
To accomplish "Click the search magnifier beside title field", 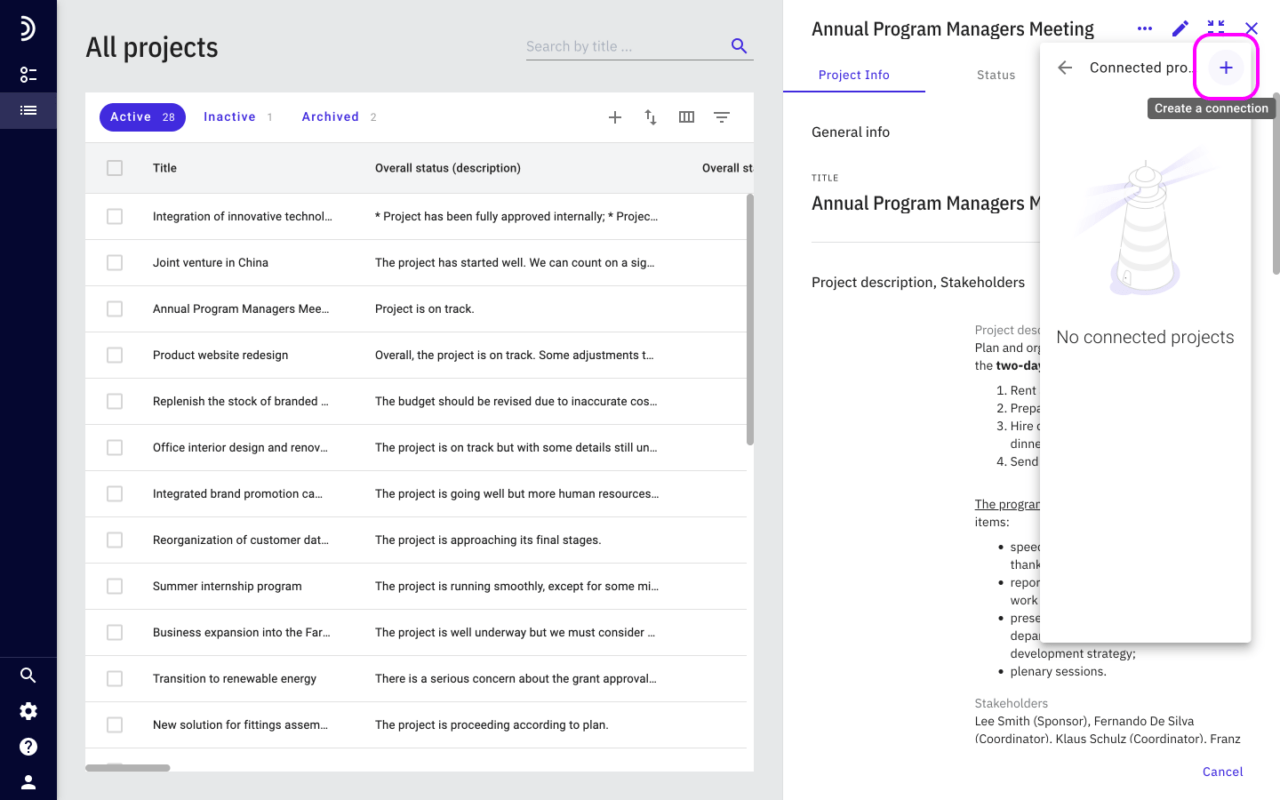I will (x=739, y=46).
